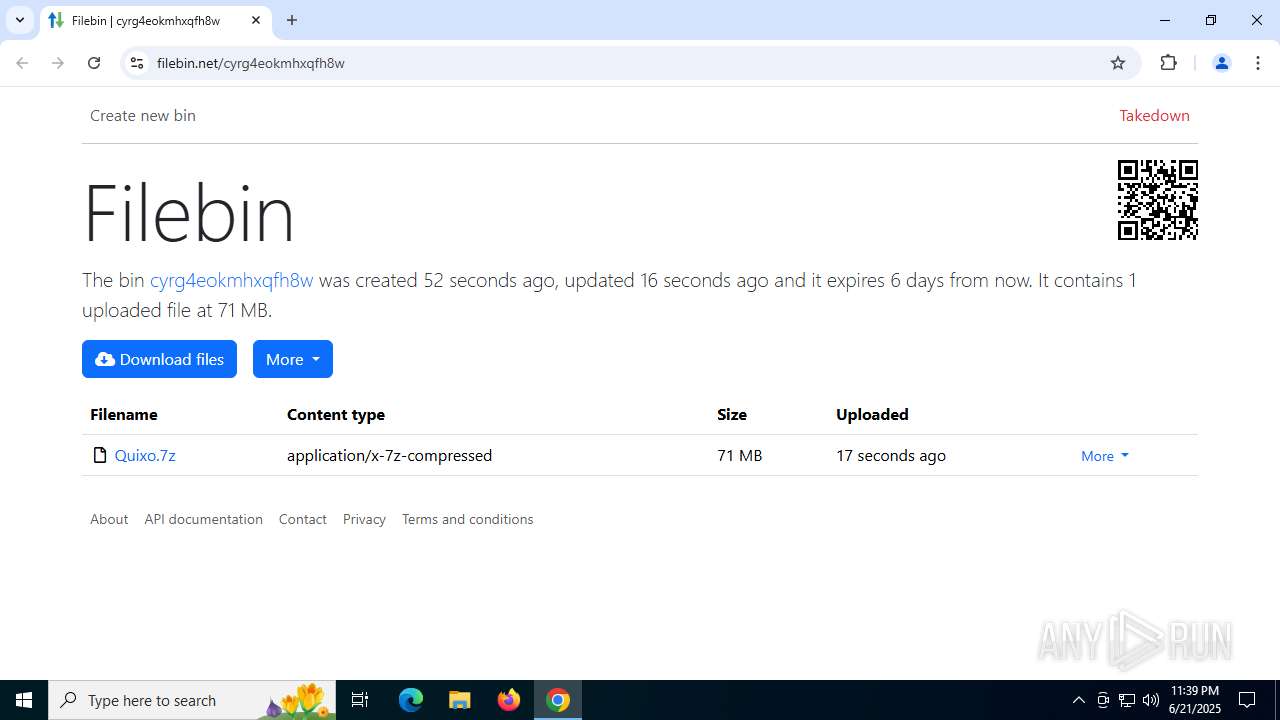This screenshot has width=1280, height=720.
Task: View site information icon
Action: (137, 63)
